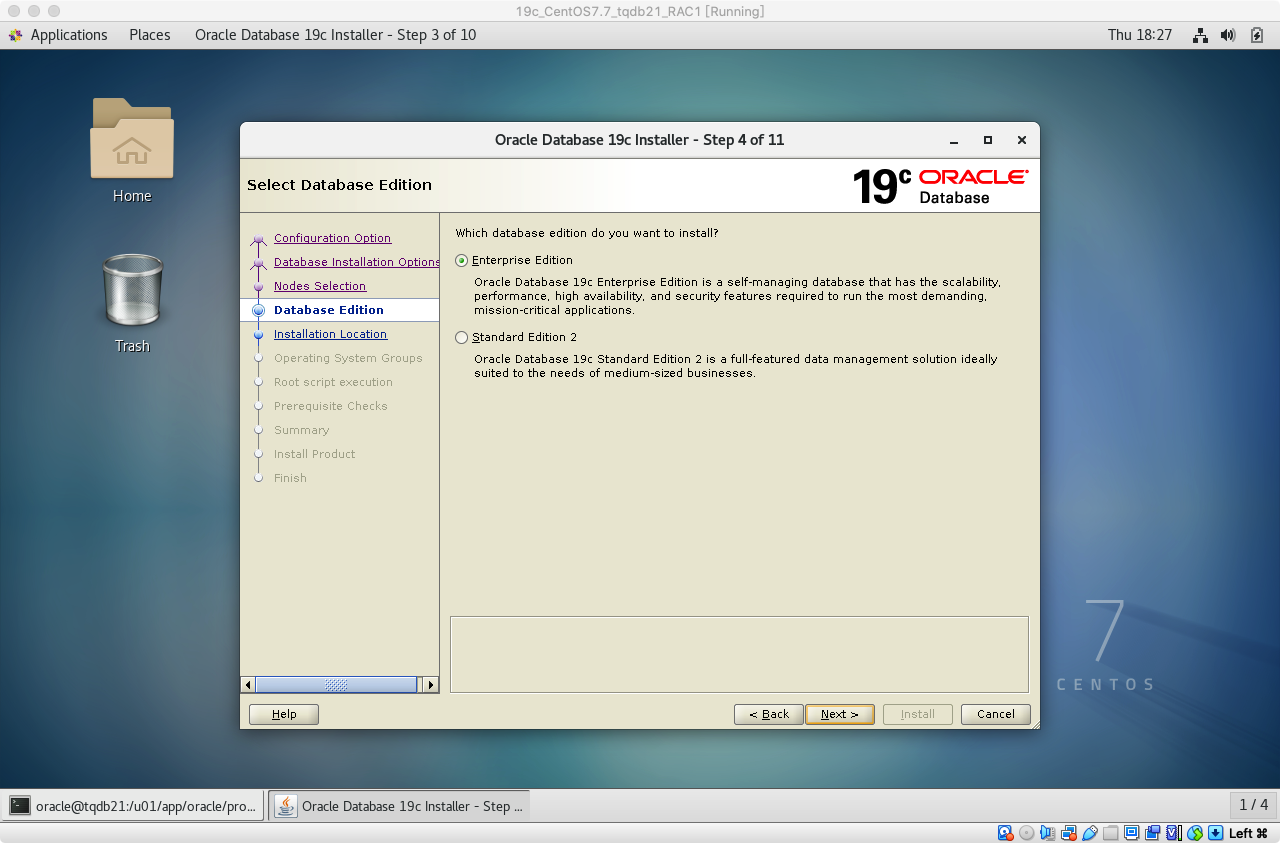Click the Left ⌘ host key indicator
Viewport: 1280px width, 843px height.
click(x=1248, y=833)
